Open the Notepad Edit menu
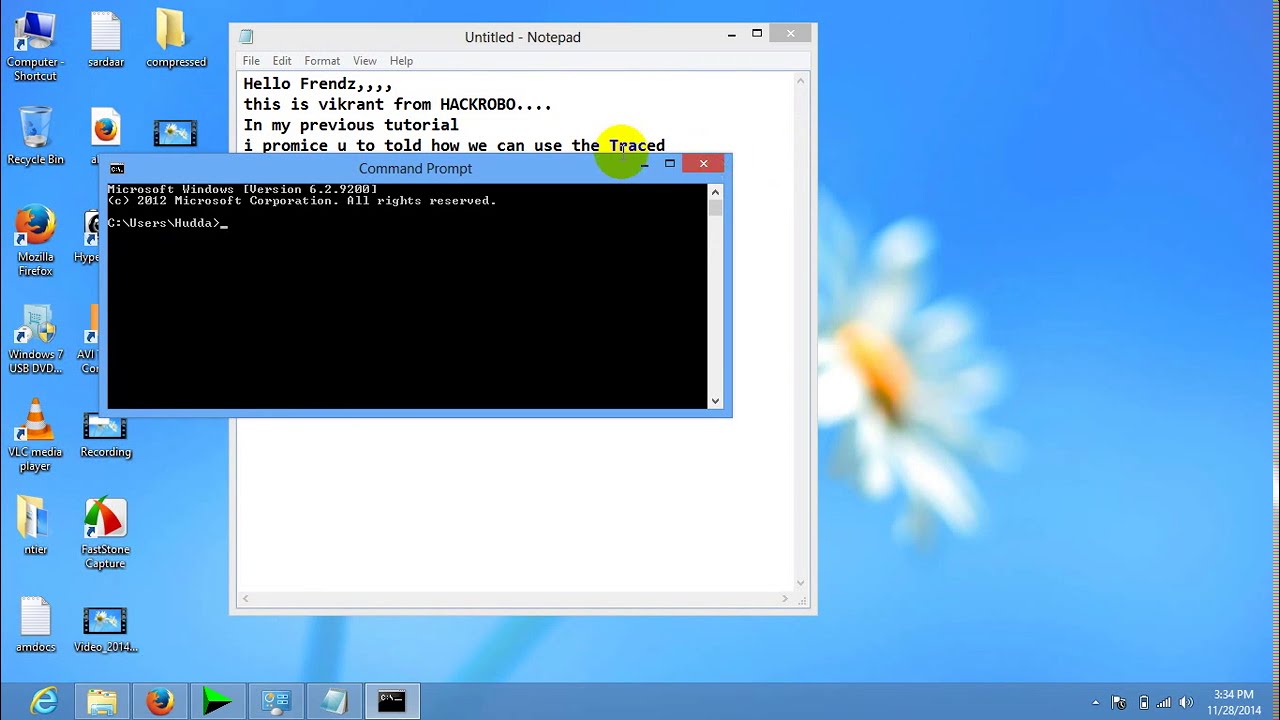This screenshot has width=1280, height=720. pyautogui.click(x=282, y=61)
